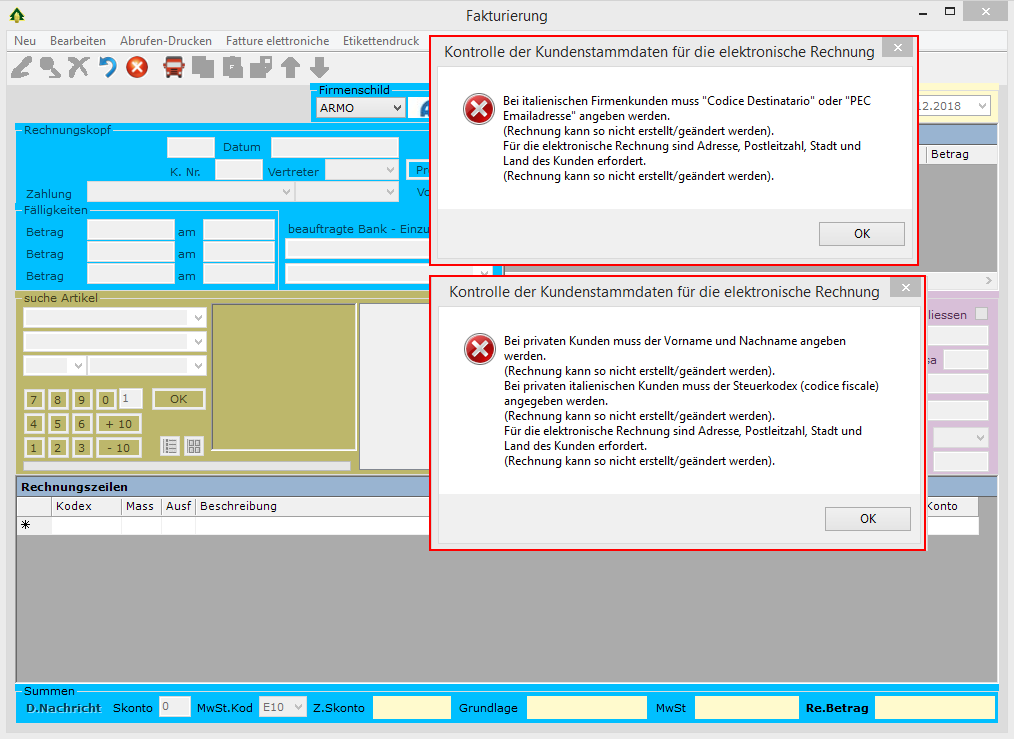Open the Abrufen-Drucken menu
Image resolution: width=1014 pixels, height=739 pixels.
click(x=166, y=41)
